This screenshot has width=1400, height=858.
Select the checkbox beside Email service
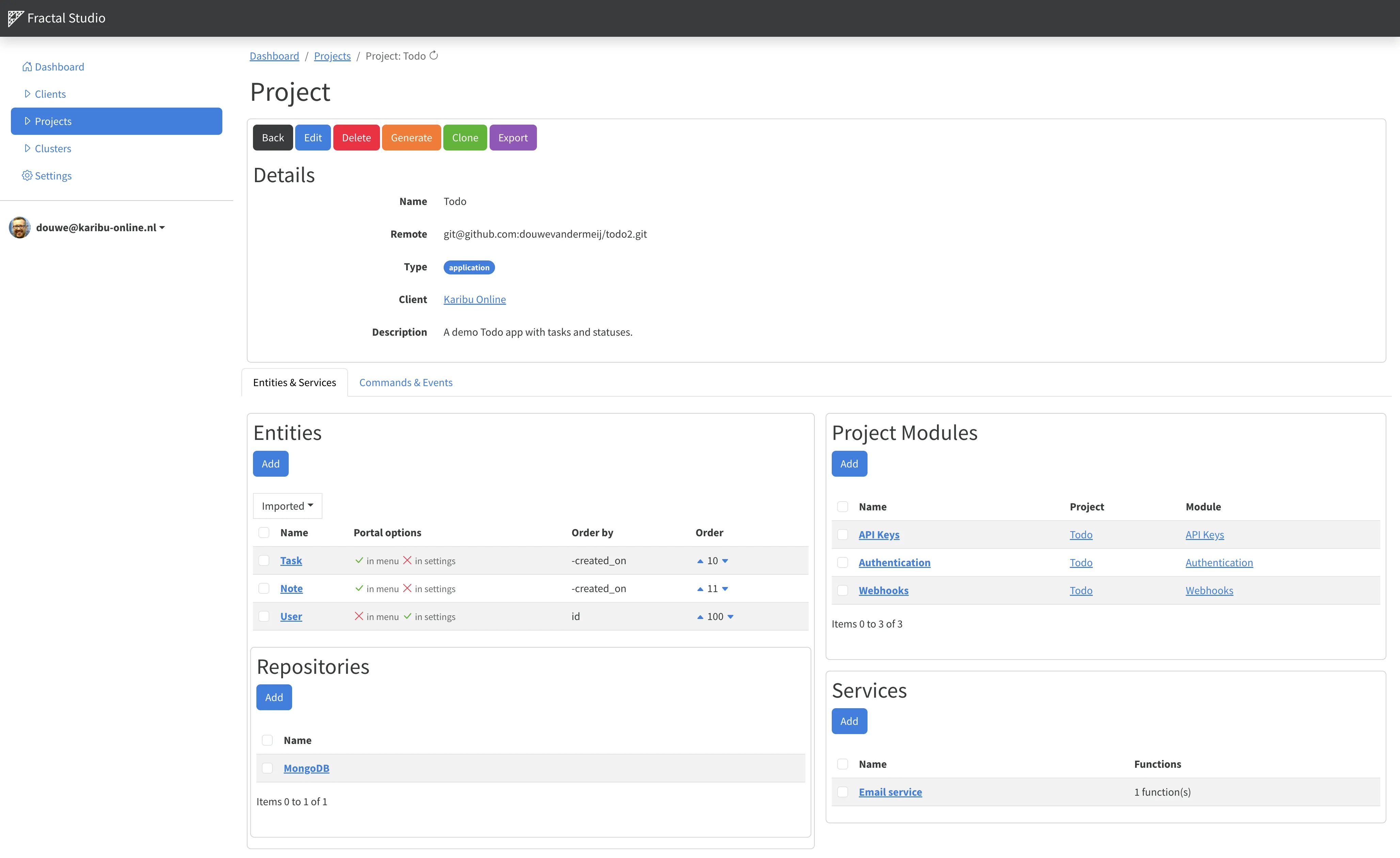[843, 792]
